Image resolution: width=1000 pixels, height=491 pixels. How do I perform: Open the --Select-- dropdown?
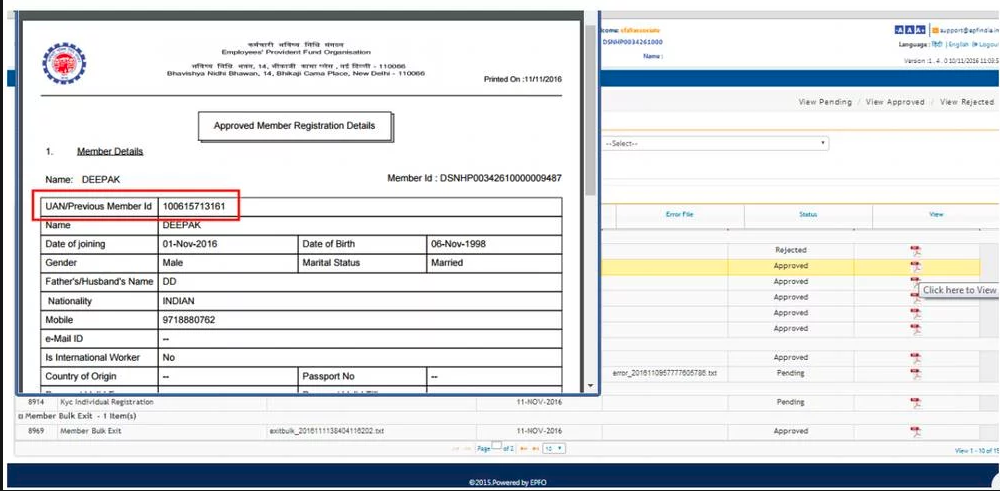[715, 144]
